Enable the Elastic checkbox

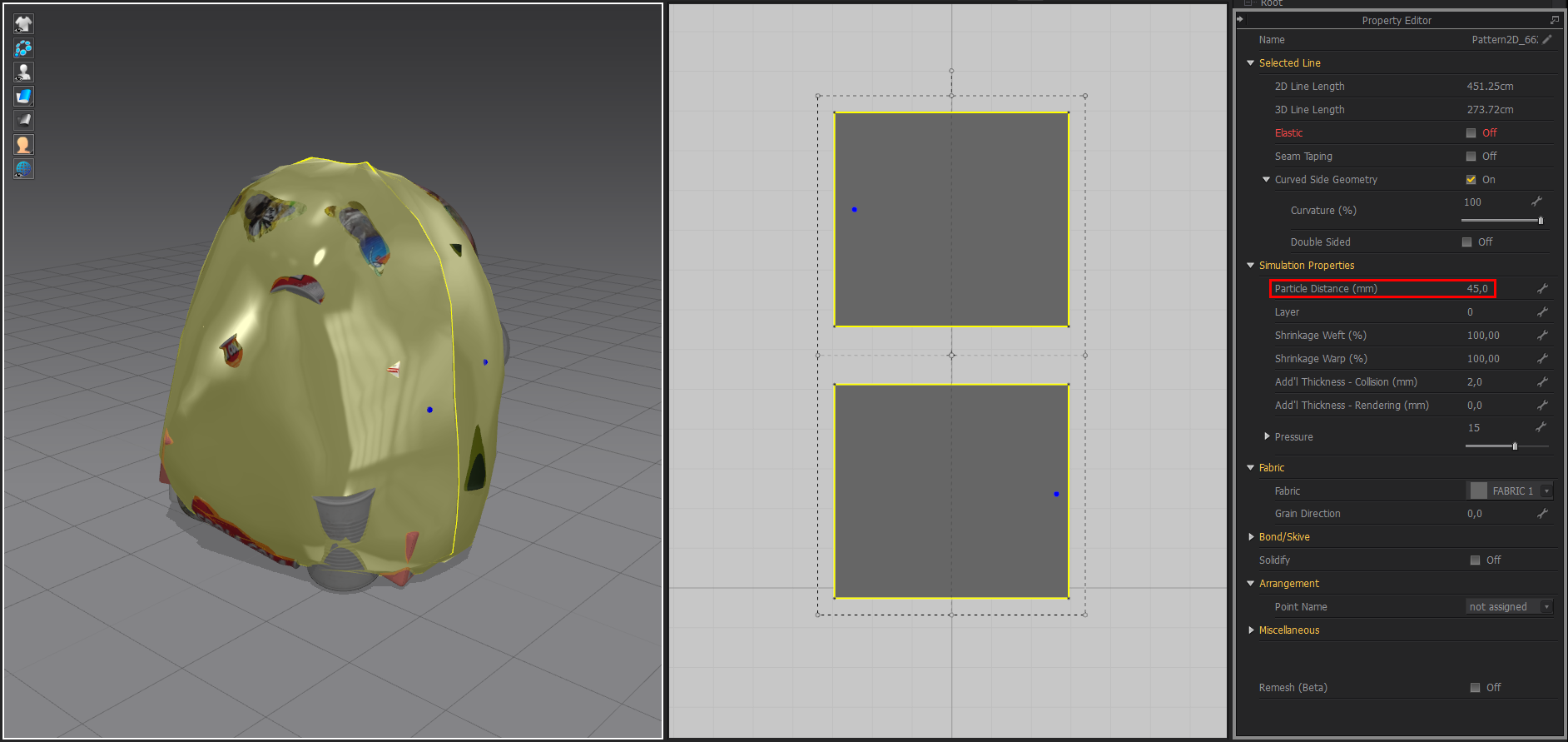coord(1471,133)
